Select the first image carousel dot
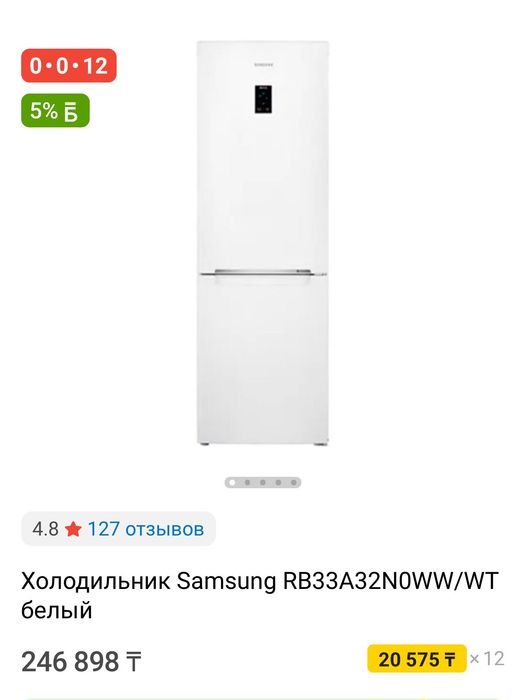 pos(232,482)
